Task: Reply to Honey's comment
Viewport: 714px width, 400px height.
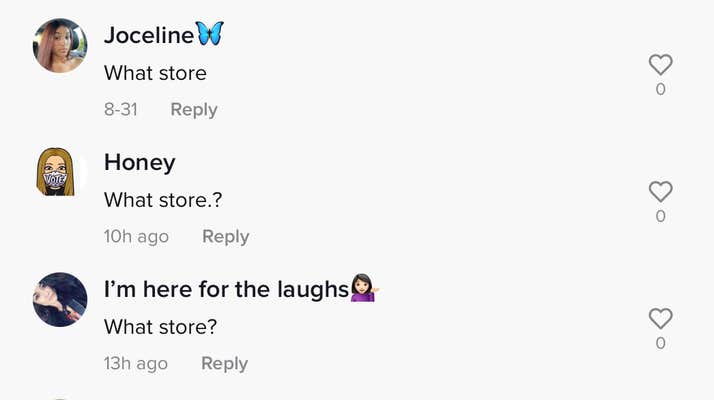Action: [x=225, y=237]
